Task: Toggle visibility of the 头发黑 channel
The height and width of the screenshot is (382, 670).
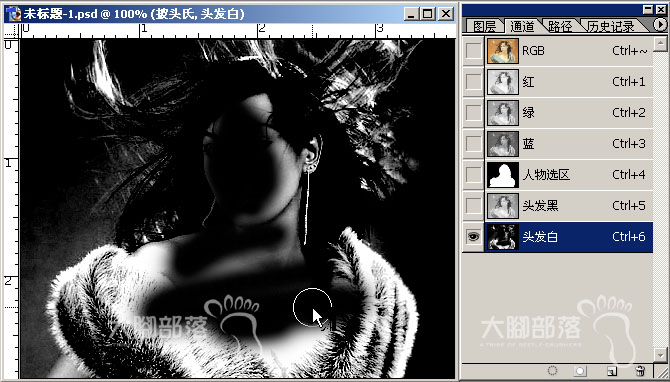Action: pos(473,206)
